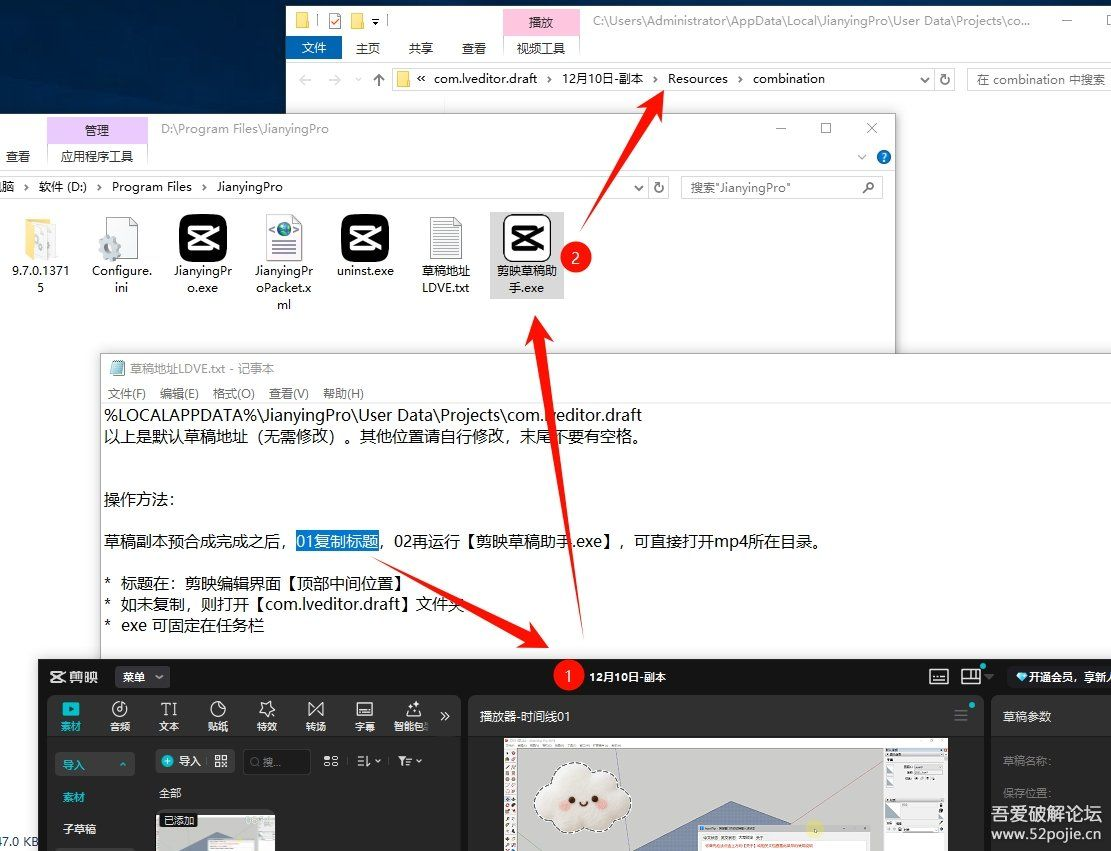The image size is (1111, 851).
Task: Select the 9.7.0.13715 folder
Action: click(40, 256)
